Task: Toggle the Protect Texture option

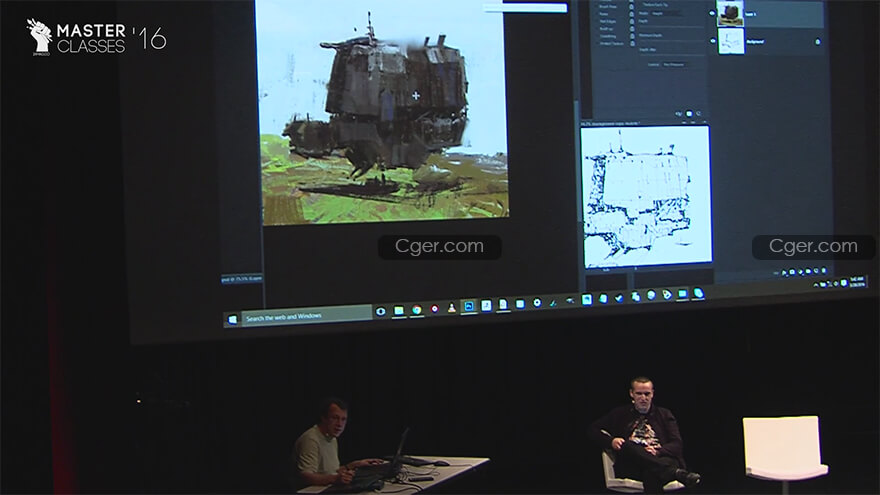Action: [611, 43]
